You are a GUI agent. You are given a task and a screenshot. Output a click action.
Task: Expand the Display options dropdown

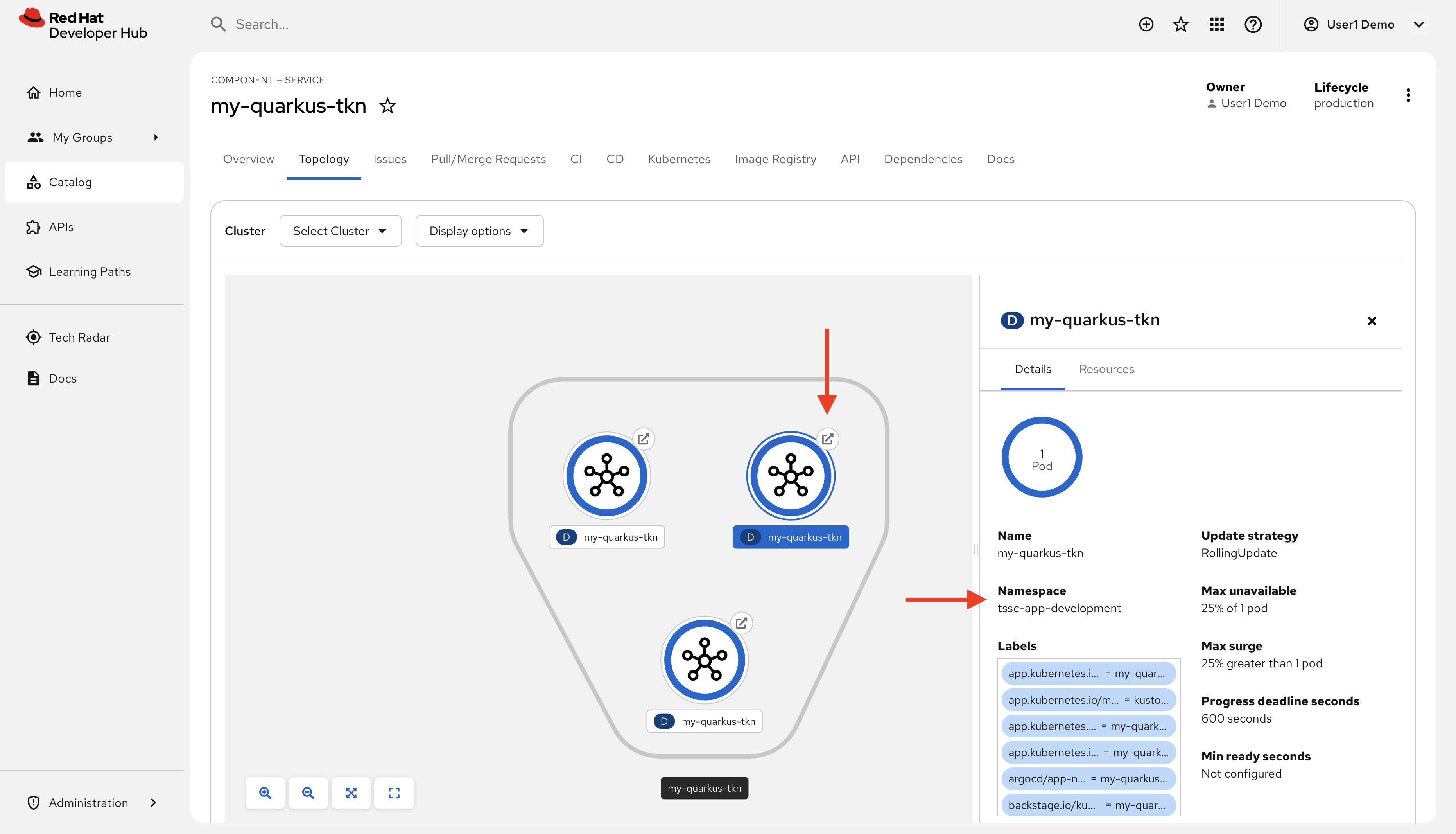pos(479,231)
